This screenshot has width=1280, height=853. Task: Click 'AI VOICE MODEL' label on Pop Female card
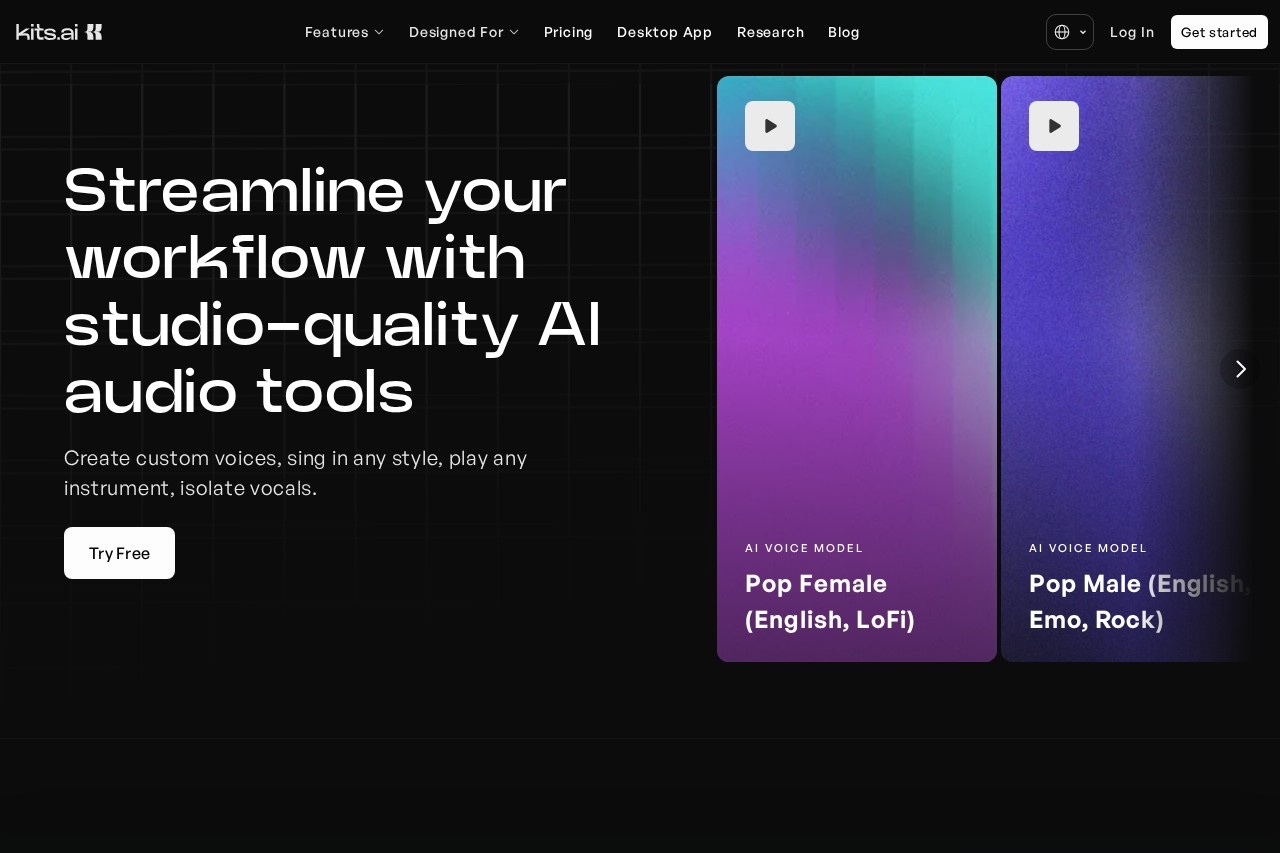tap(804, 548)
